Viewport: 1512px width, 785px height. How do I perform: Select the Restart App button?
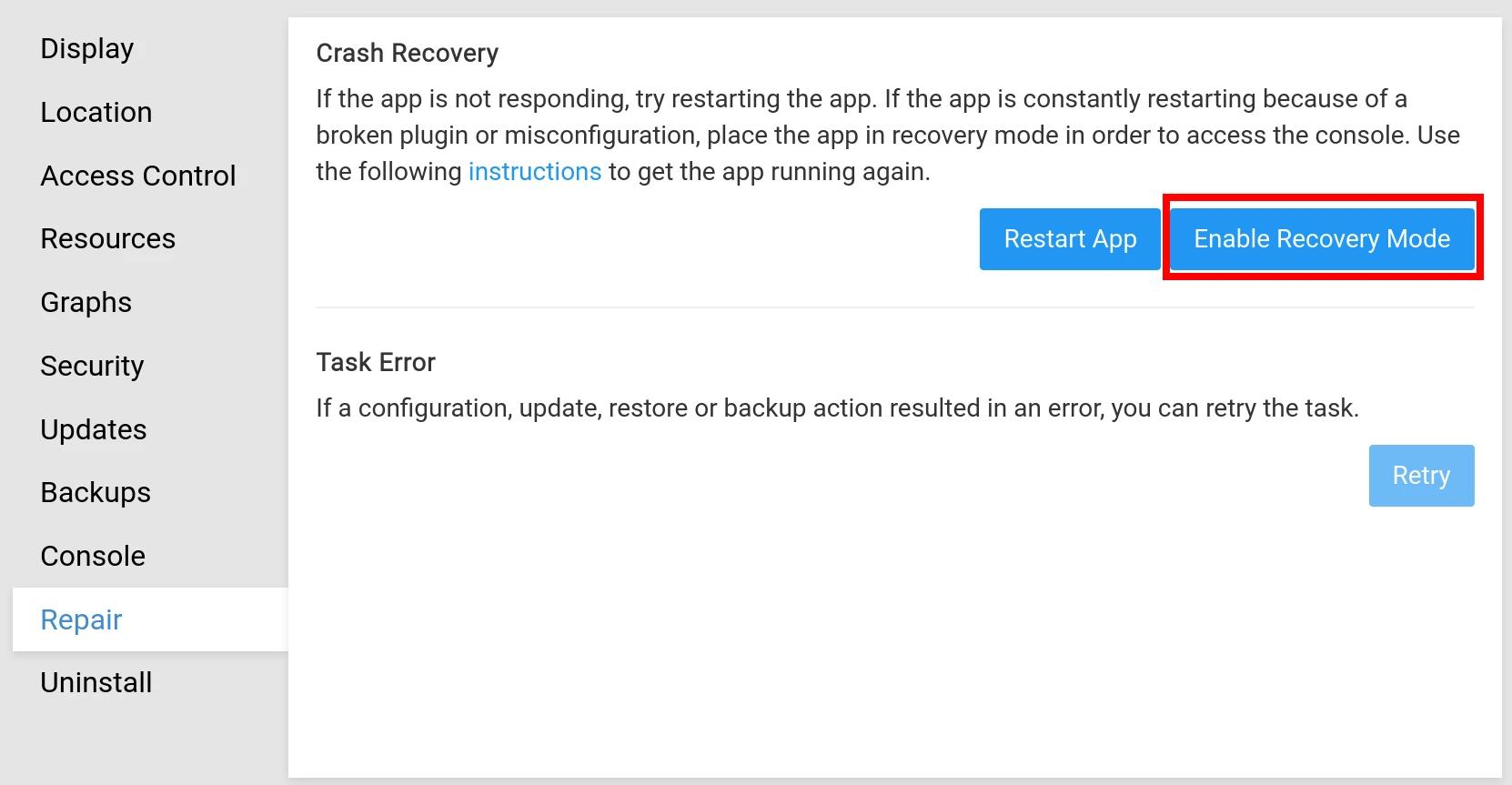(x=1070, y=238)
